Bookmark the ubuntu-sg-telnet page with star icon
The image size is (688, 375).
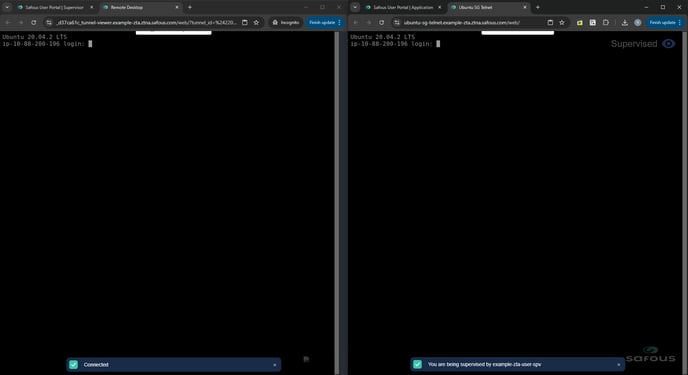pos(562,22)
